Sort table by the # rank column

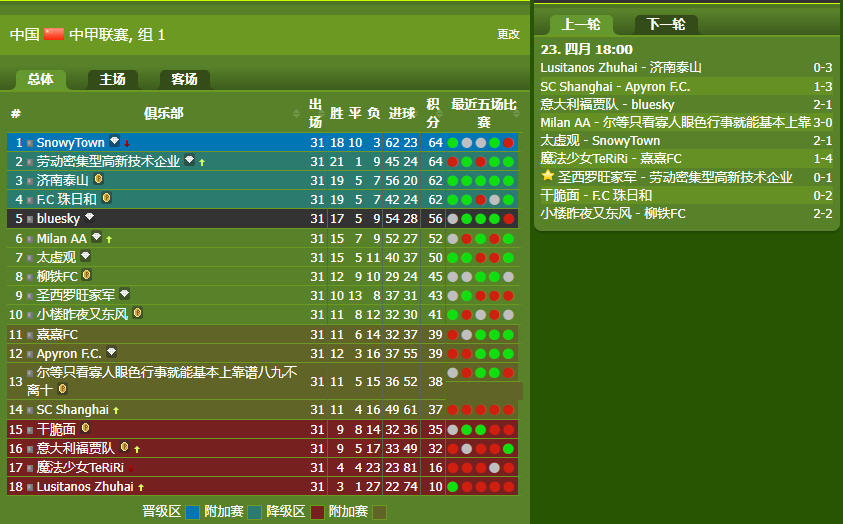pyautogui.click(x=15, y=113)
